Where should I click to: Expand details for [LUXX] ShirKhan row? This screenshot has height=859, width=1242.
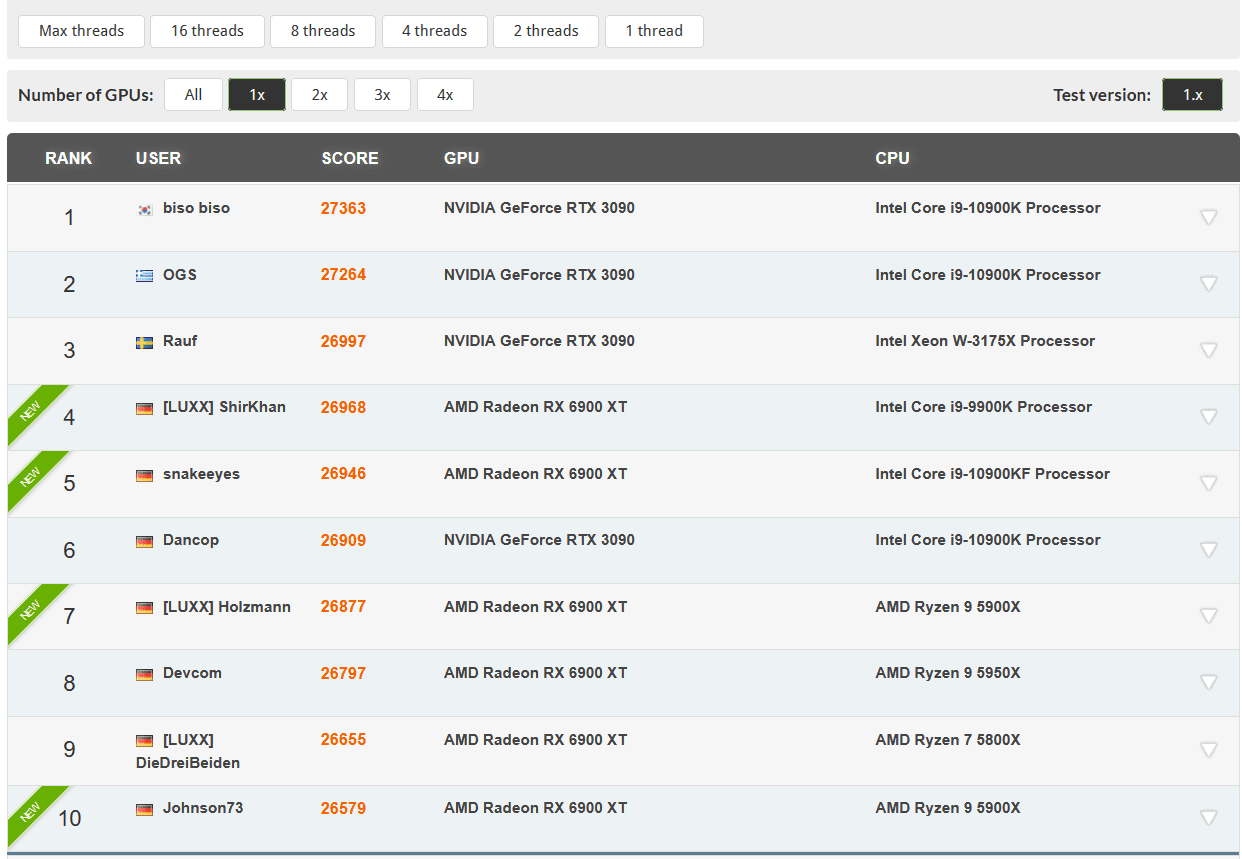[x=1208, y=417]
